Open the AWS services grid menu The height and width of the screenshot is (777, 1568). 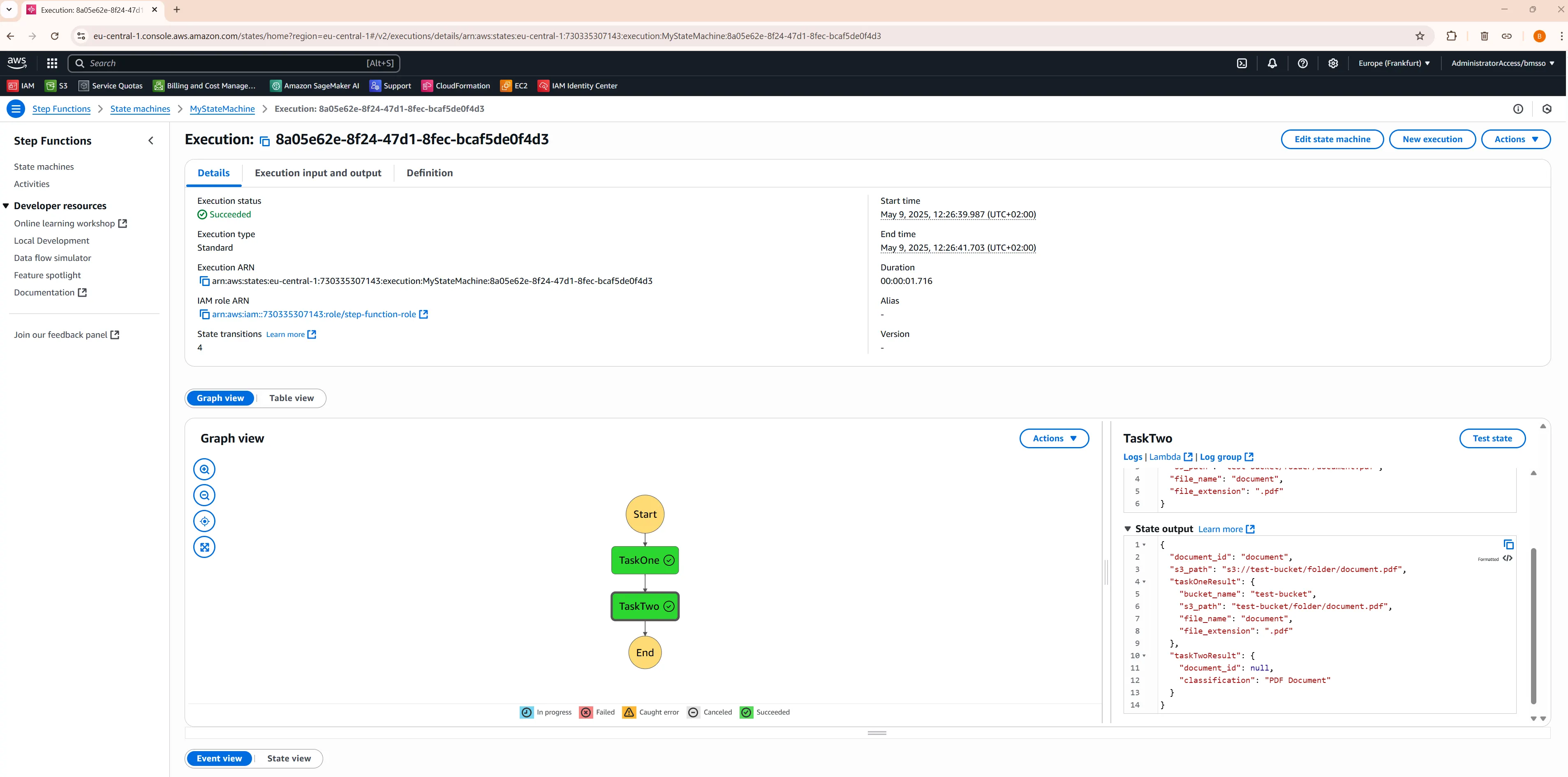click(x=52, y=63)
